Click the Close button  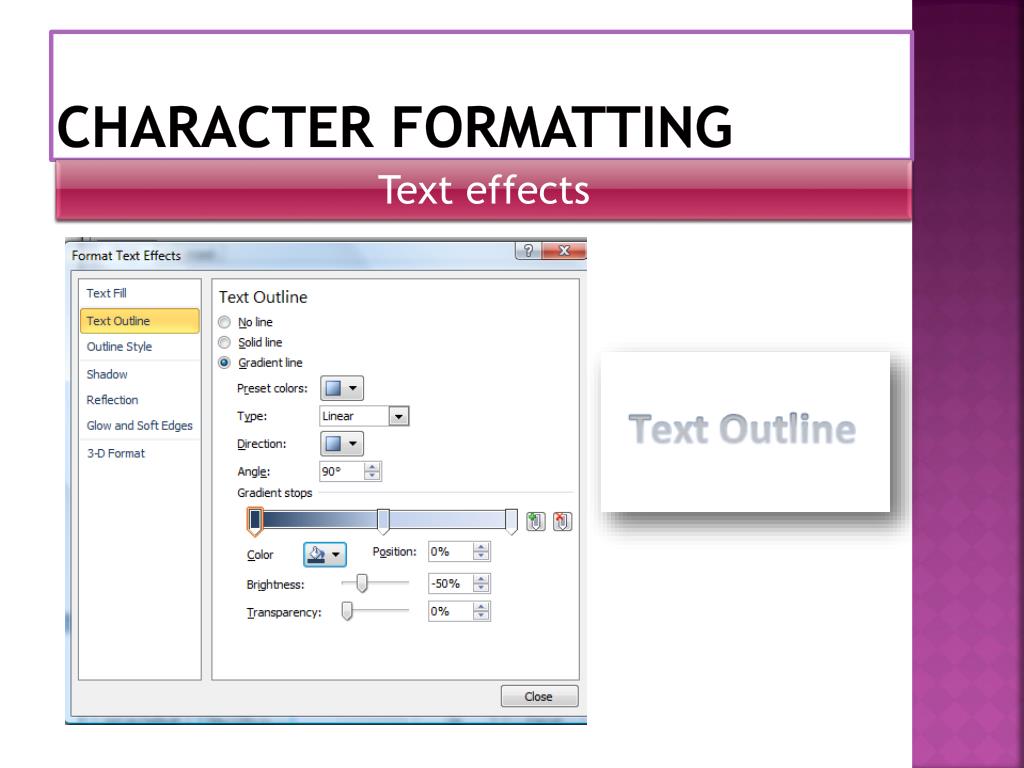point(539,696)
